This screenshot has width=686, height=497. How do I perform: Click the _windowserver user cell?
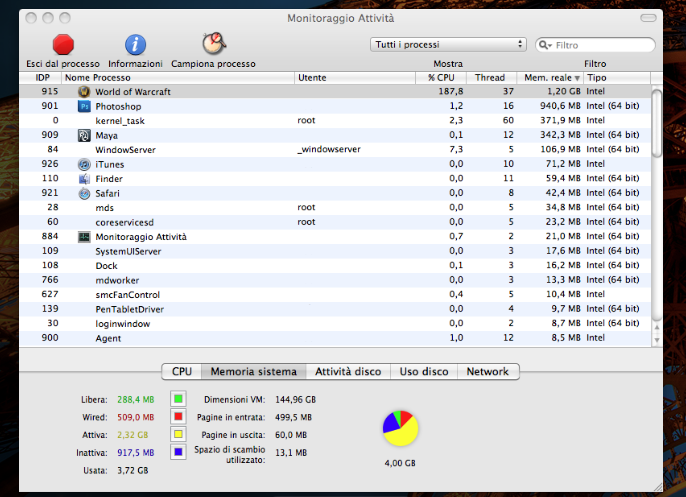(329, 149)
